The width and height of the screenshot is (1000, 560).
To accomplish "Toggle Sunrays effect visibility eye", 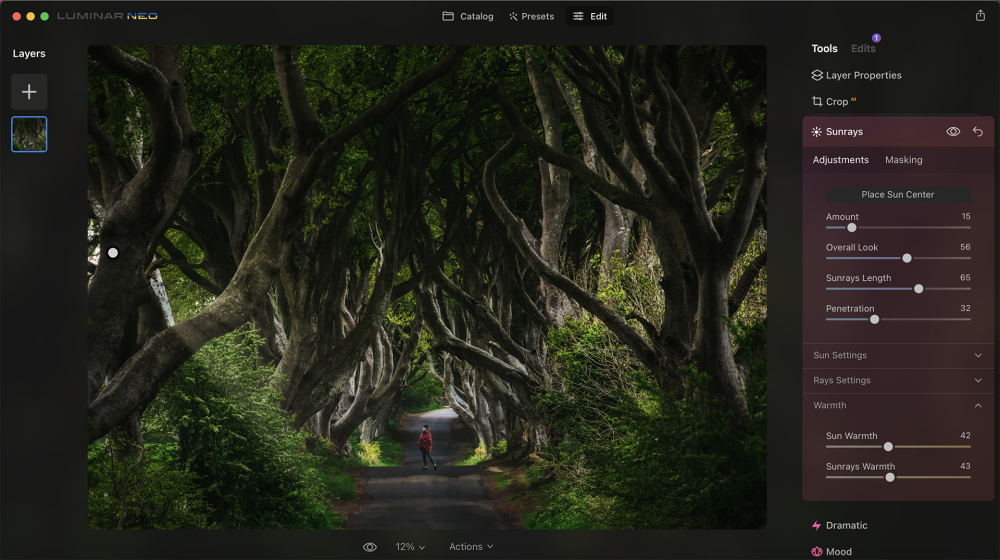I will (x=953, y=131).
